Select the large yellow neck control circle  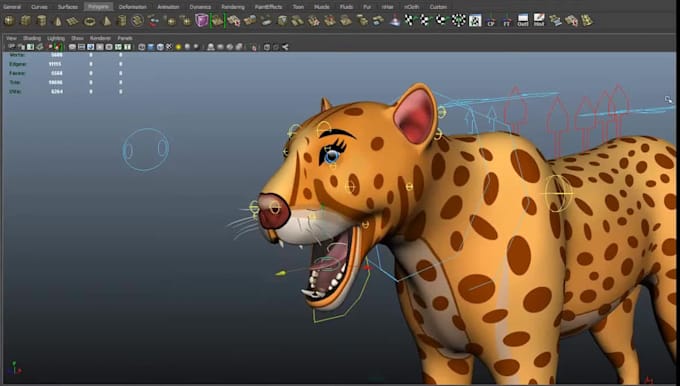pyautogui.click(x=558, y=193)
